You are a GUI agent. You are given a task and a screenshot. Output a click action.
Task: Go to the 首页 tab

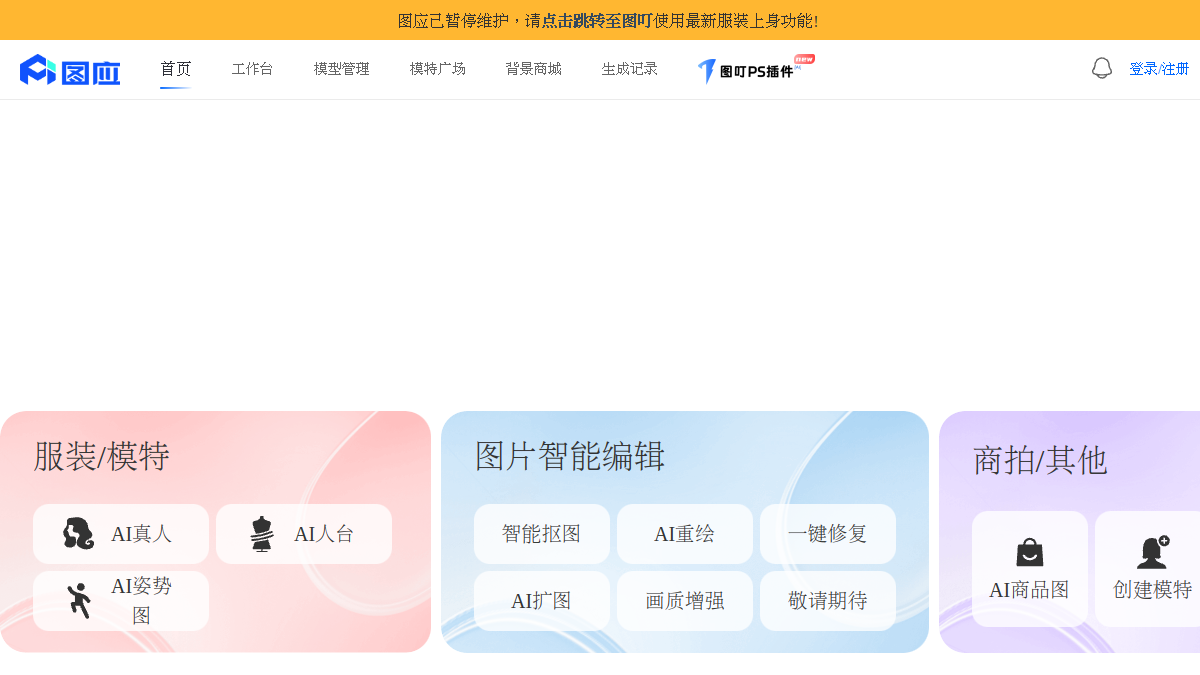tap(176, 69)
